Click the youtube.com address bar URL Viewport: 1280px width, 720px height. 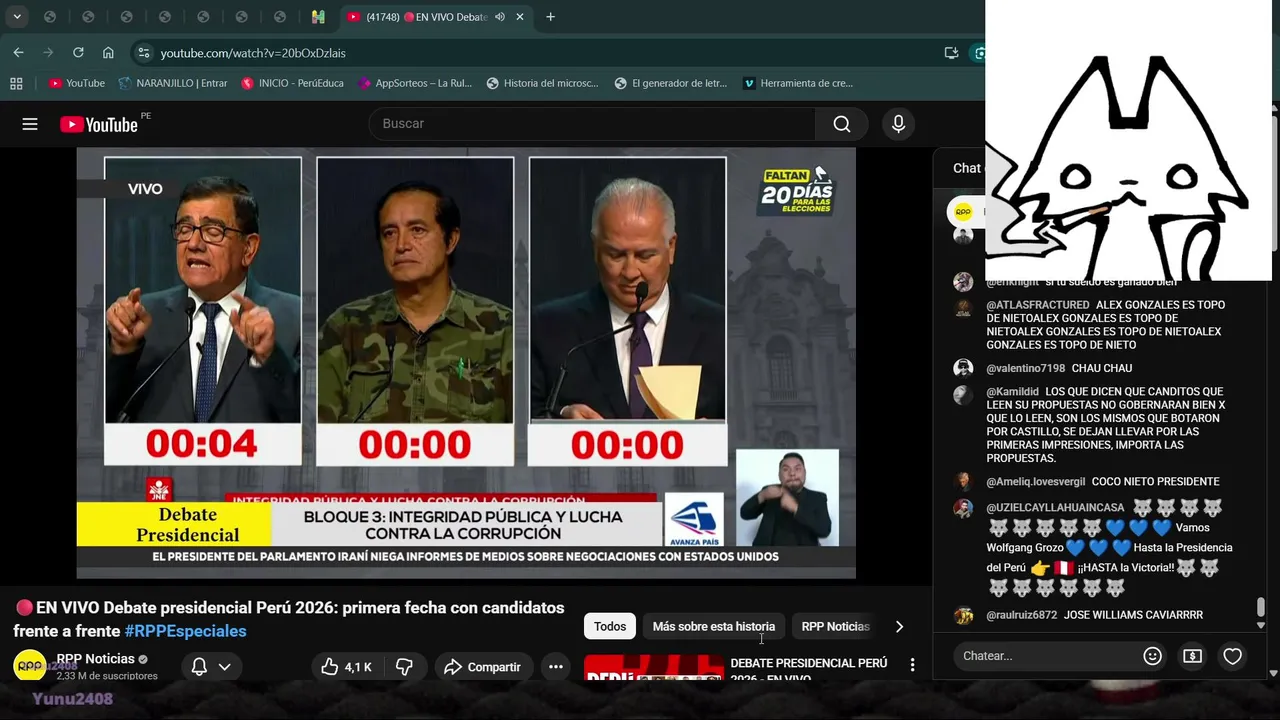click(253, 53)
